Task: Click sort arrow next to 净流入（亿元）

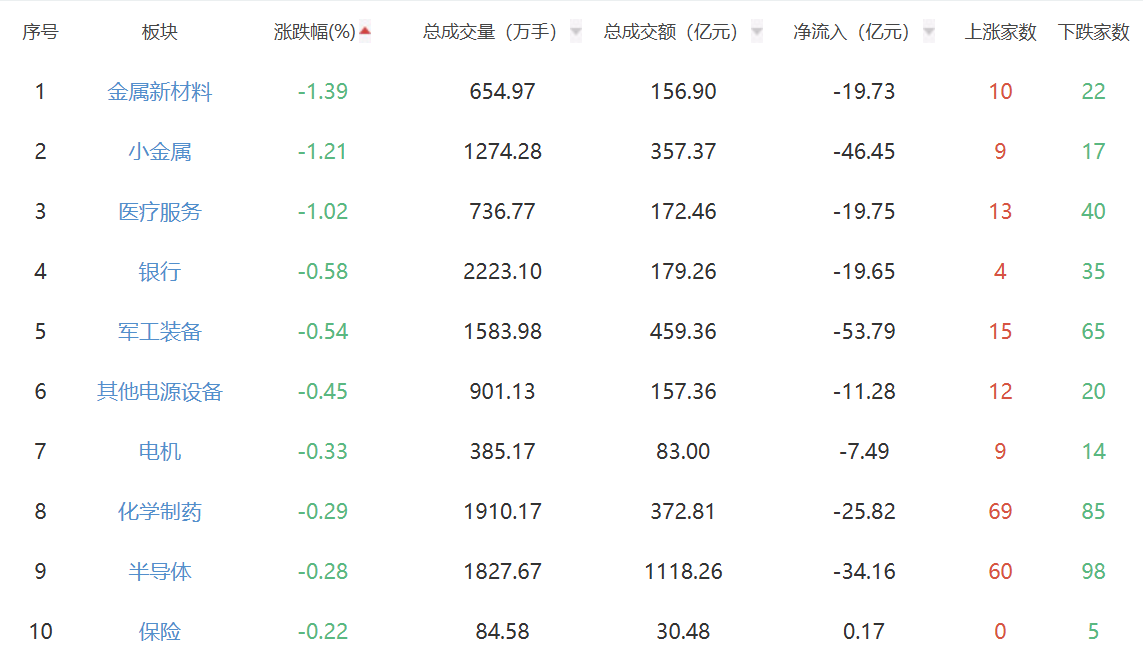Action: [929, 32]
